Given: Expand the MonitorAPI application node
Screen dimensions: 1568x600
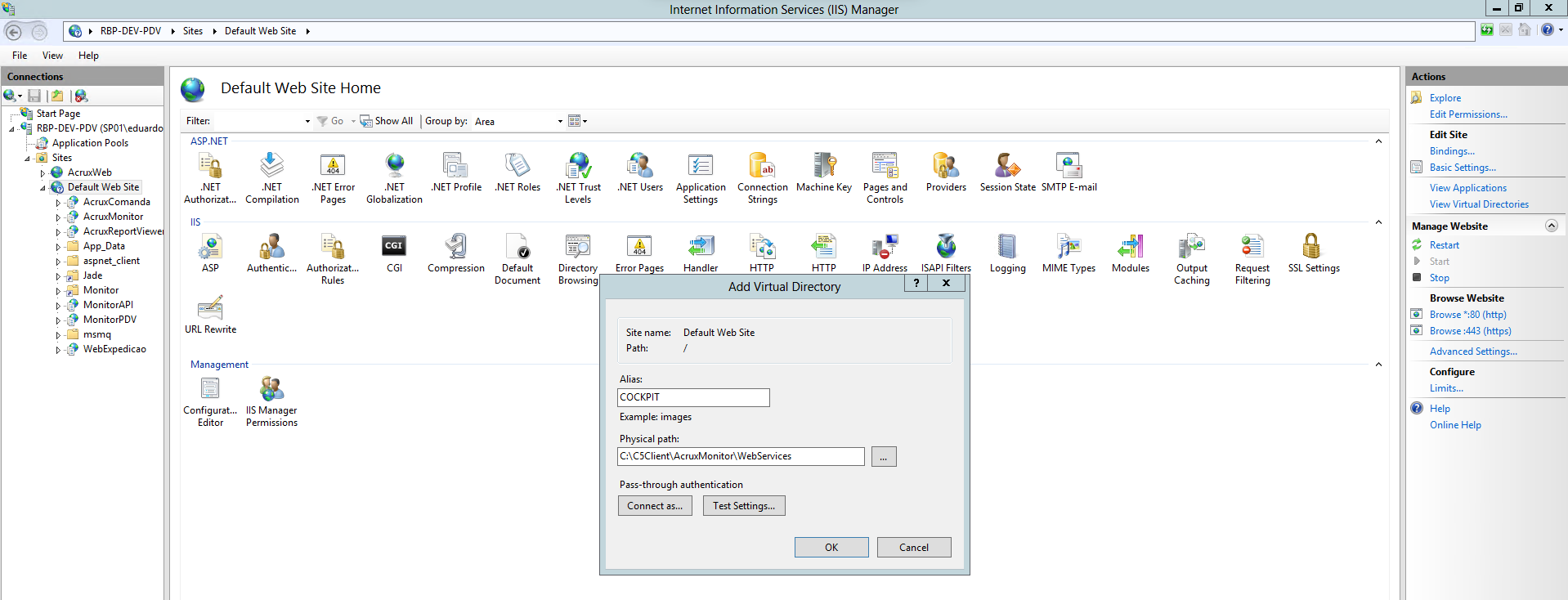Looking at the screenshot, I should (x=58, y=305).
